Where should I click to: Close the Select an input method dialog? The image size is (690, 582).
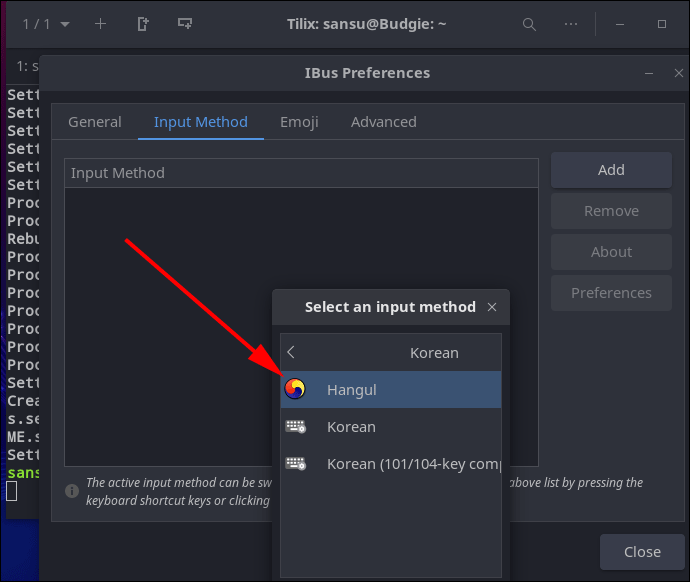tap(492, 307)
